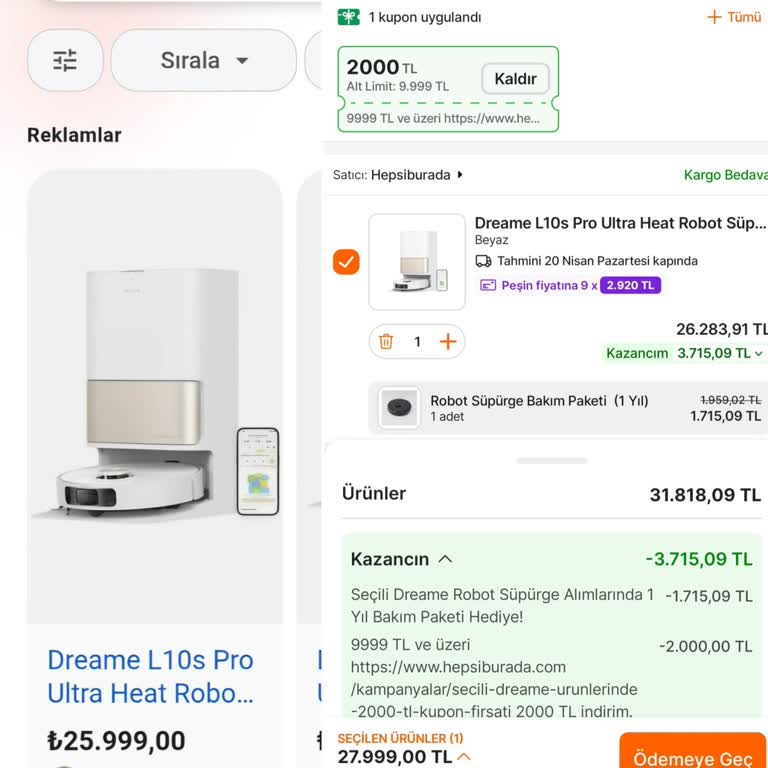Click the green coupon icon

point(348,17)
